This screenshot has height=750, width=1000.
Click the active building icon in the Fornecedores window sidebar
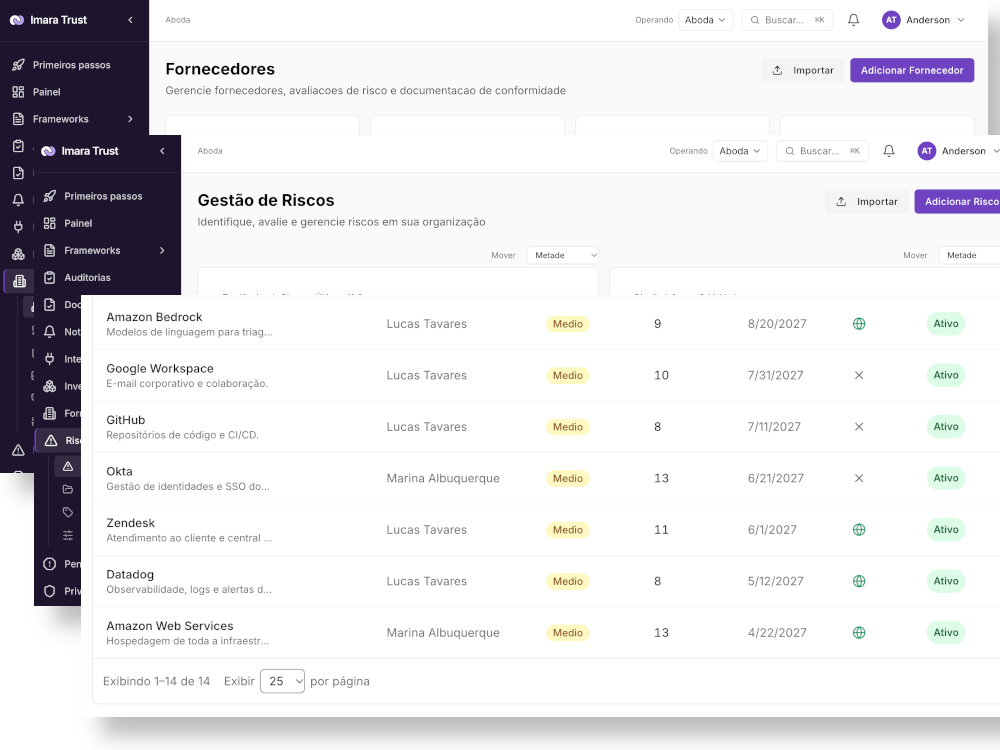coord(19,281)
